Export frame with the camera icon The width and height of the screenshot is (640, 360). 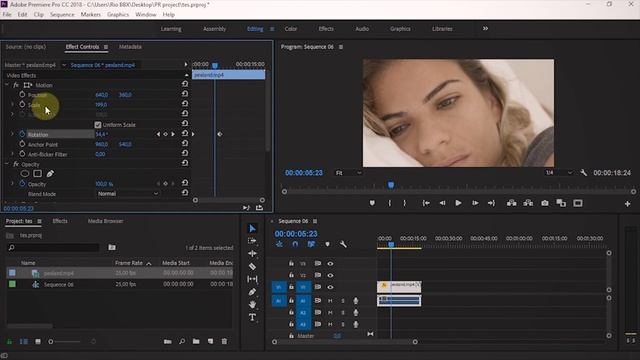[x=545, y=203]
